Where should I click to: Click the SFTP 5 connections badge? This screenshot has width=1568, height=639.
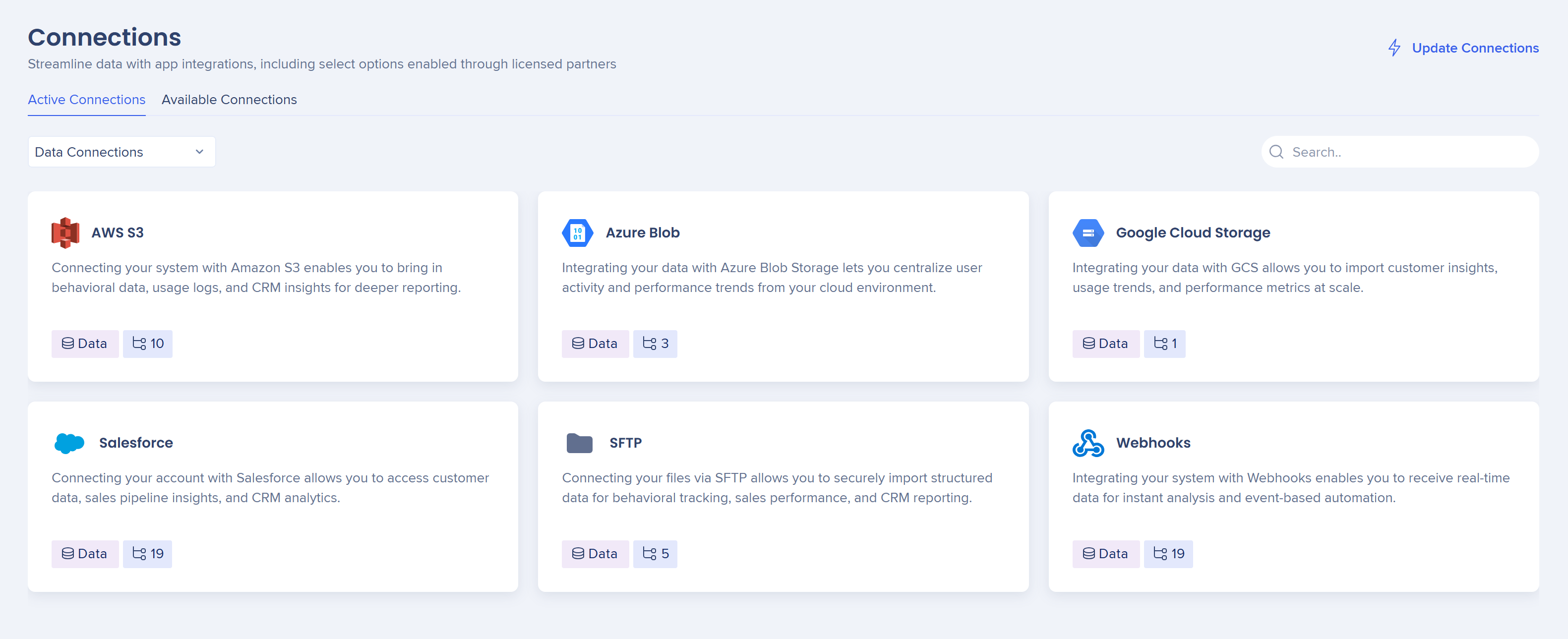point(655,553)
